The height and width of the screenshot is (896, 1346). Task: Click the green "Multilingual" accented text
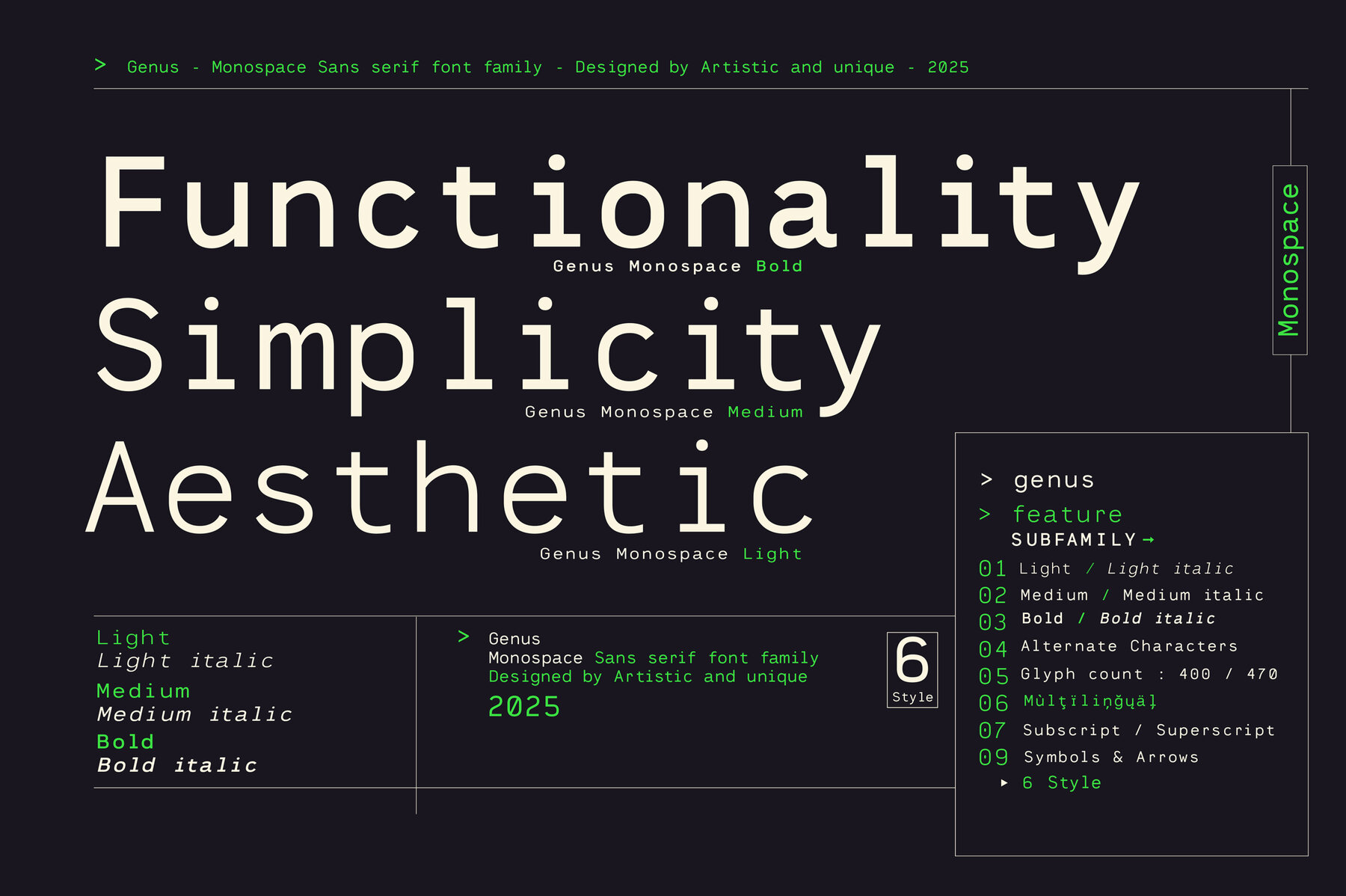(x=1090, y=702)
